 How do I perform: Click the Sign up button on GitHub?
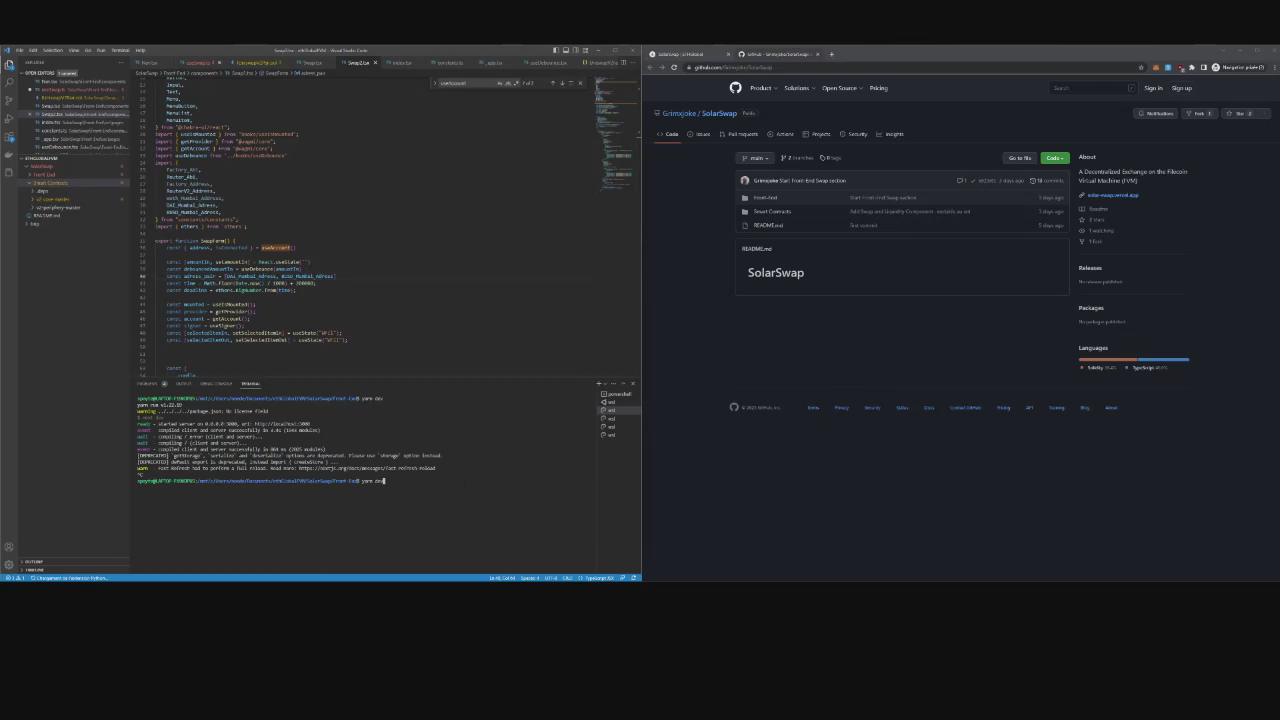coord(1181,88)
